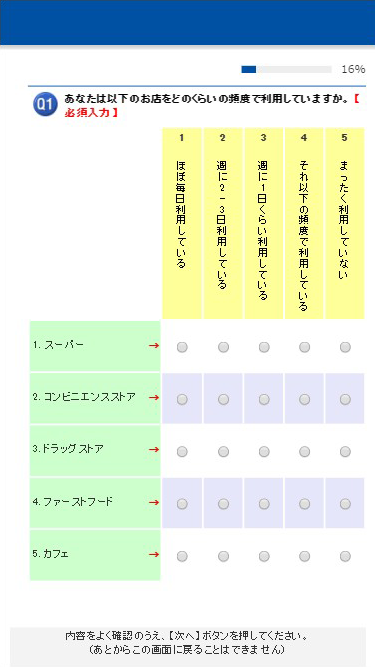This screenshot has height=667, width=375.
Task: Click the 16% survey progress bar
Action: click(287, 69)
